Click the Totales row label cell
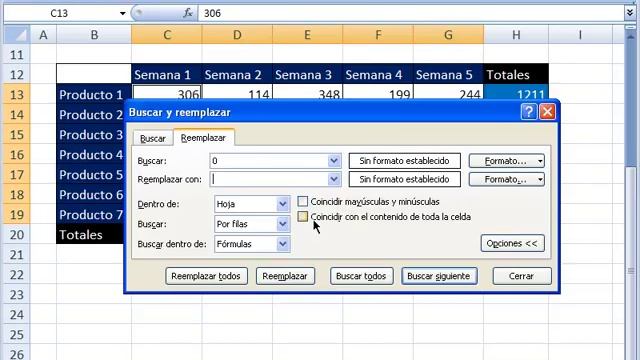 [90, 235]
